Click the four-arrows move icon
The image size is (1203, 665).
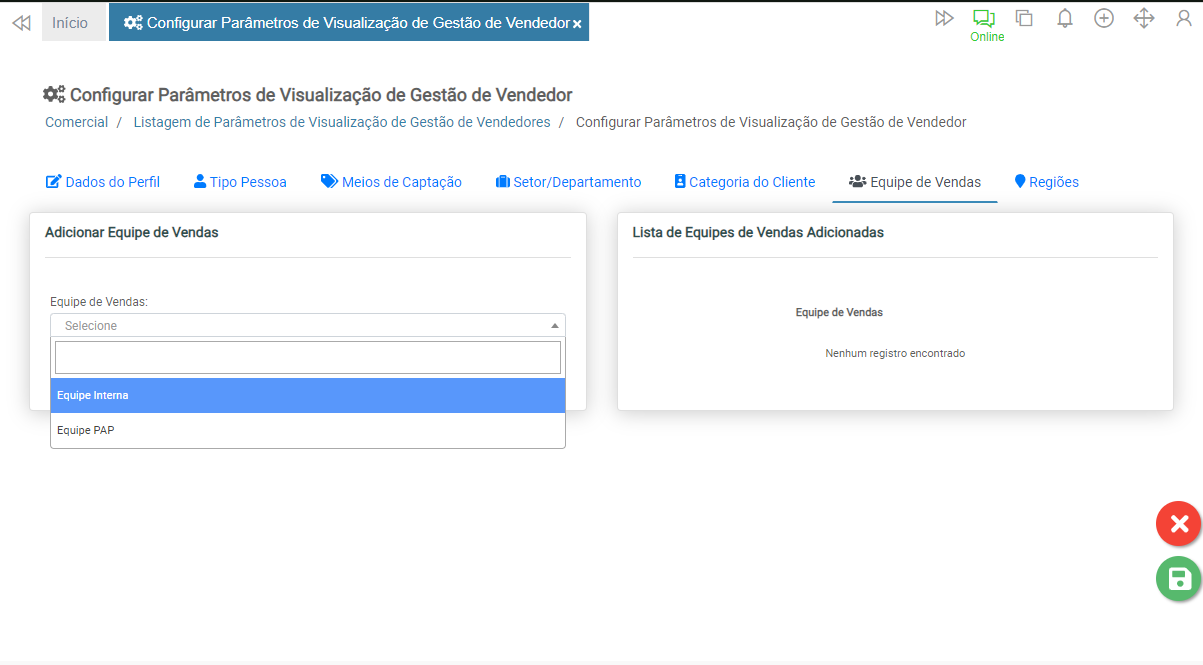(x=1144, y=18)
